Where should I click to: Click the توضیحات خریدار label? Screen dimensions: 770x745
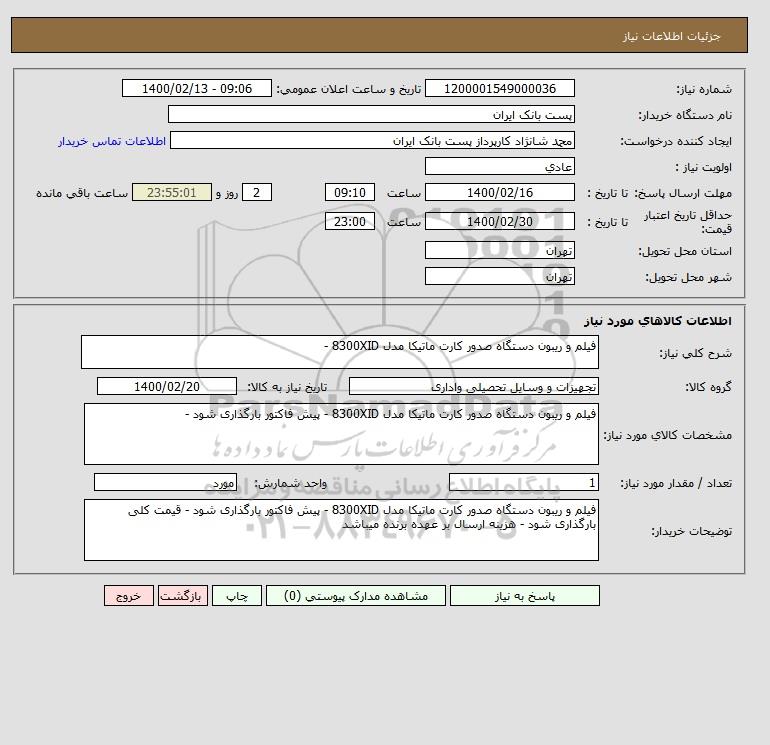tap(691, 531)
